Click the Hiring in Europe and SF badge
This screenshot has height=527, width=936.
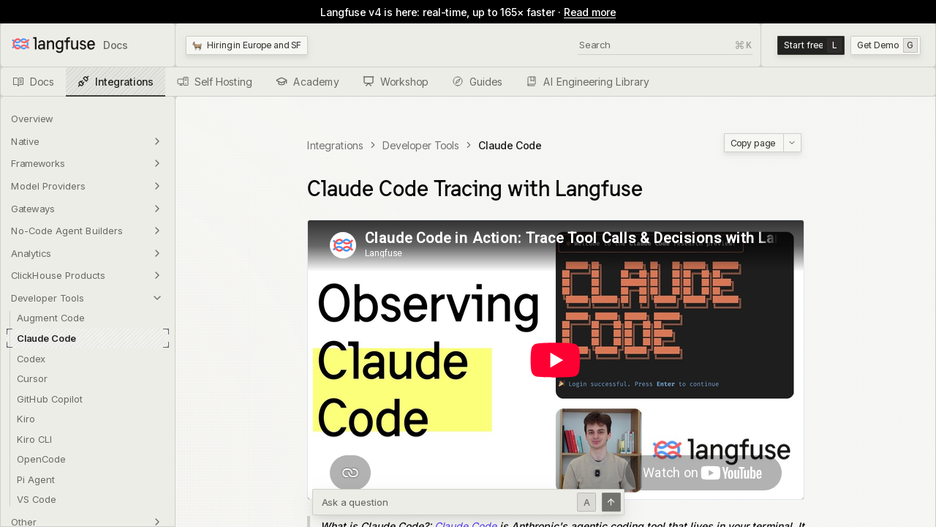tap(247, 45)
